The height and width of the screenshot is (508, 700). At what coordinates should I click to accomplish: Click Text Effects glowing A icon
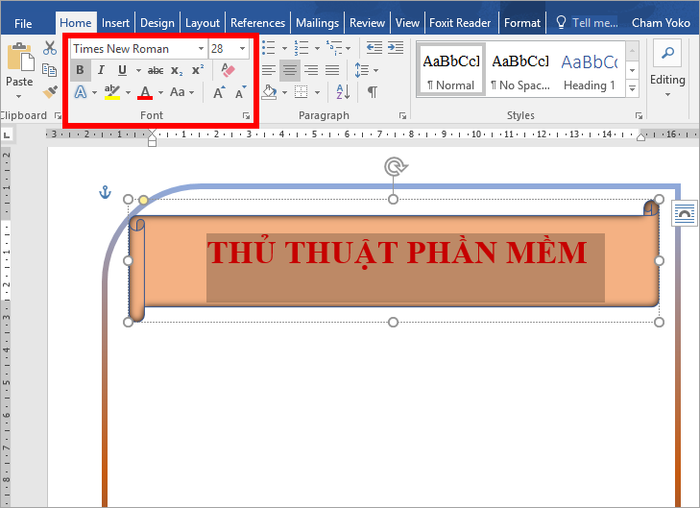[80, 92]
